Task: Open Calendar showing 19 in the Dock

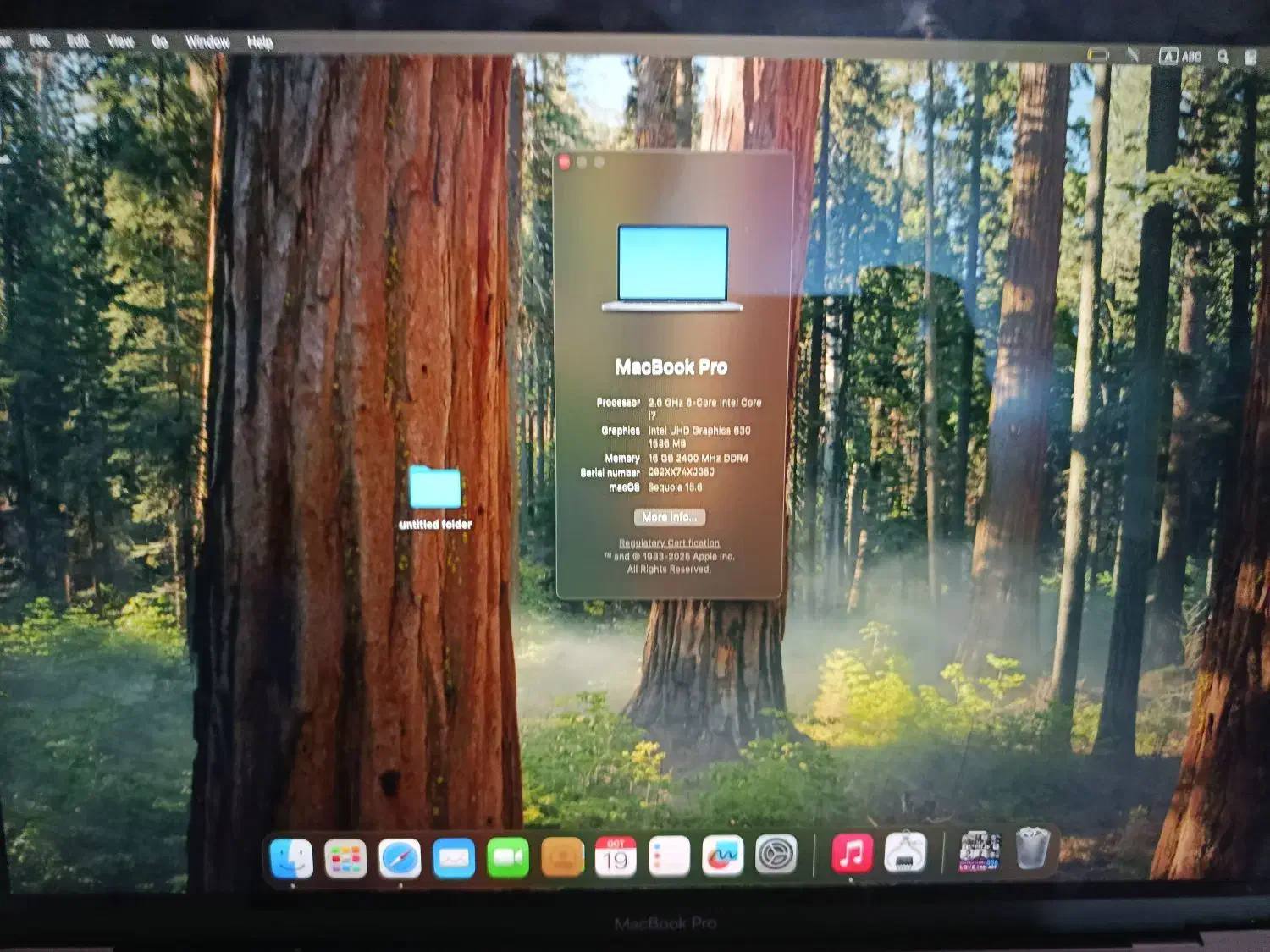Action: pos(616,857)
